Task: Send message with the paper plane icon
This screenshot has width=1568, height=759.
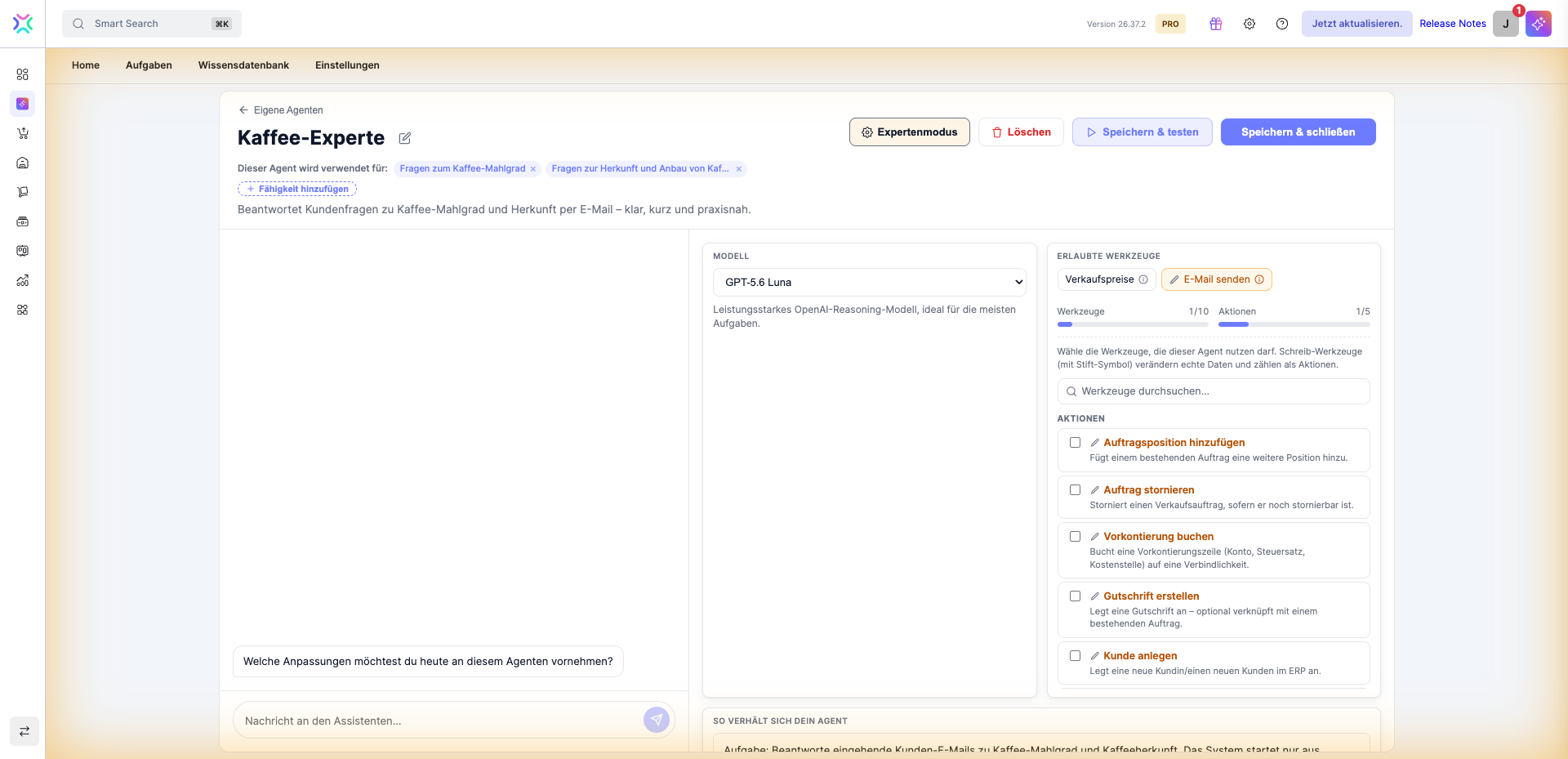Action: pyautogui.click(x=657, y=720)
